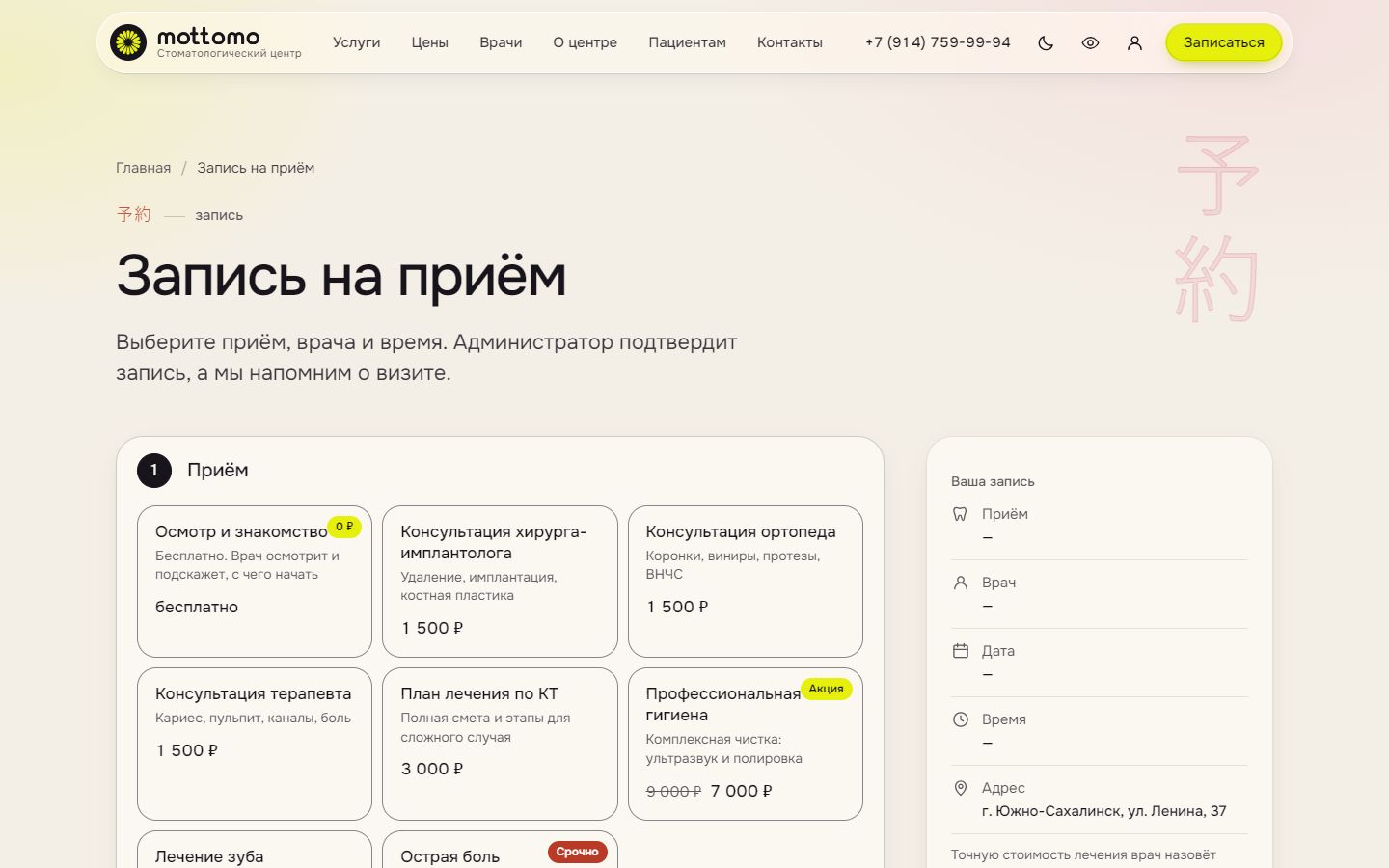Select the Осмотр и знакомство card
The image size is (1389, 868).
[x=255, y=582]
